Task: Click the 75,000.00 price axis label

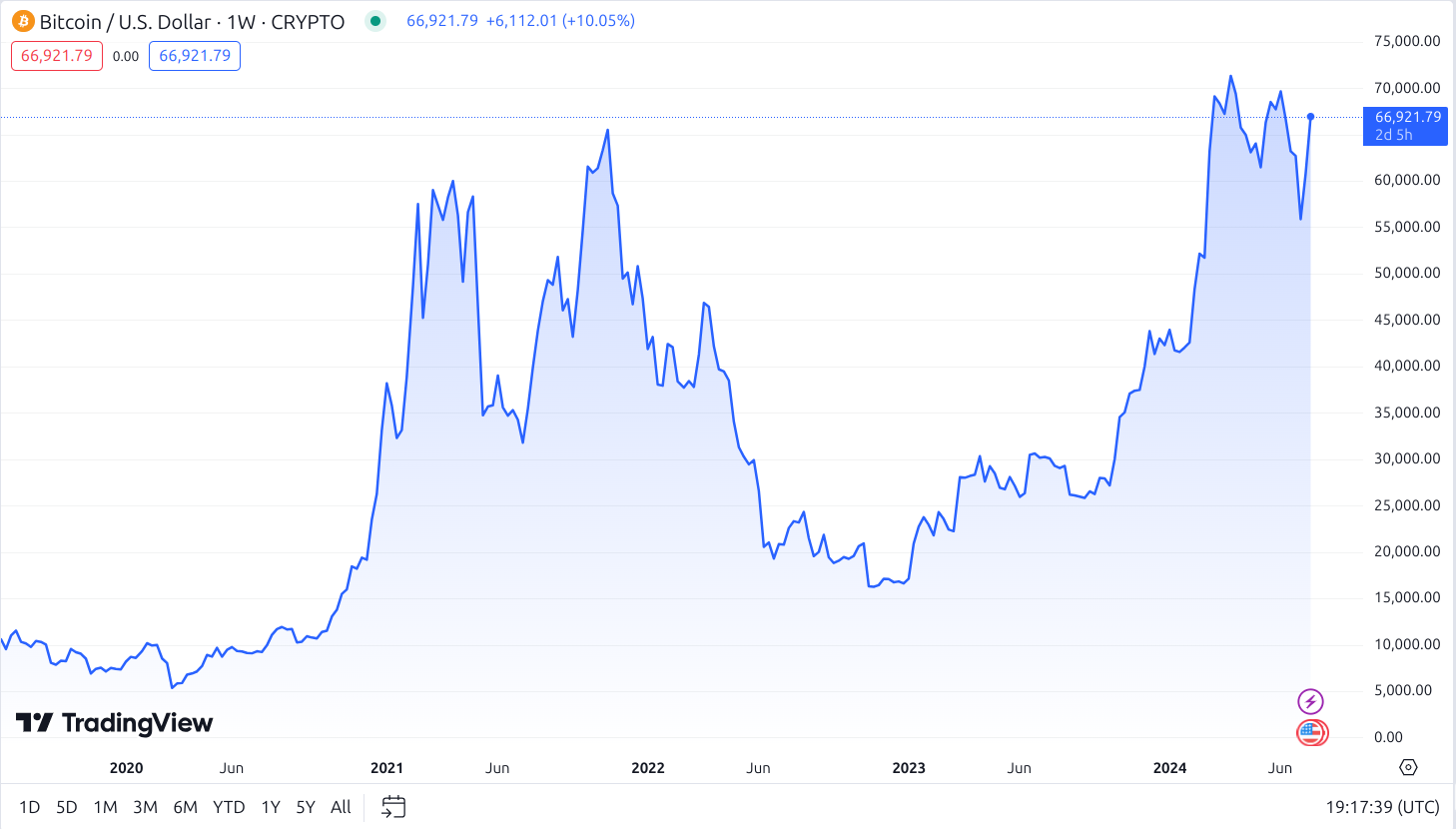Action: tap(1407, 41)
